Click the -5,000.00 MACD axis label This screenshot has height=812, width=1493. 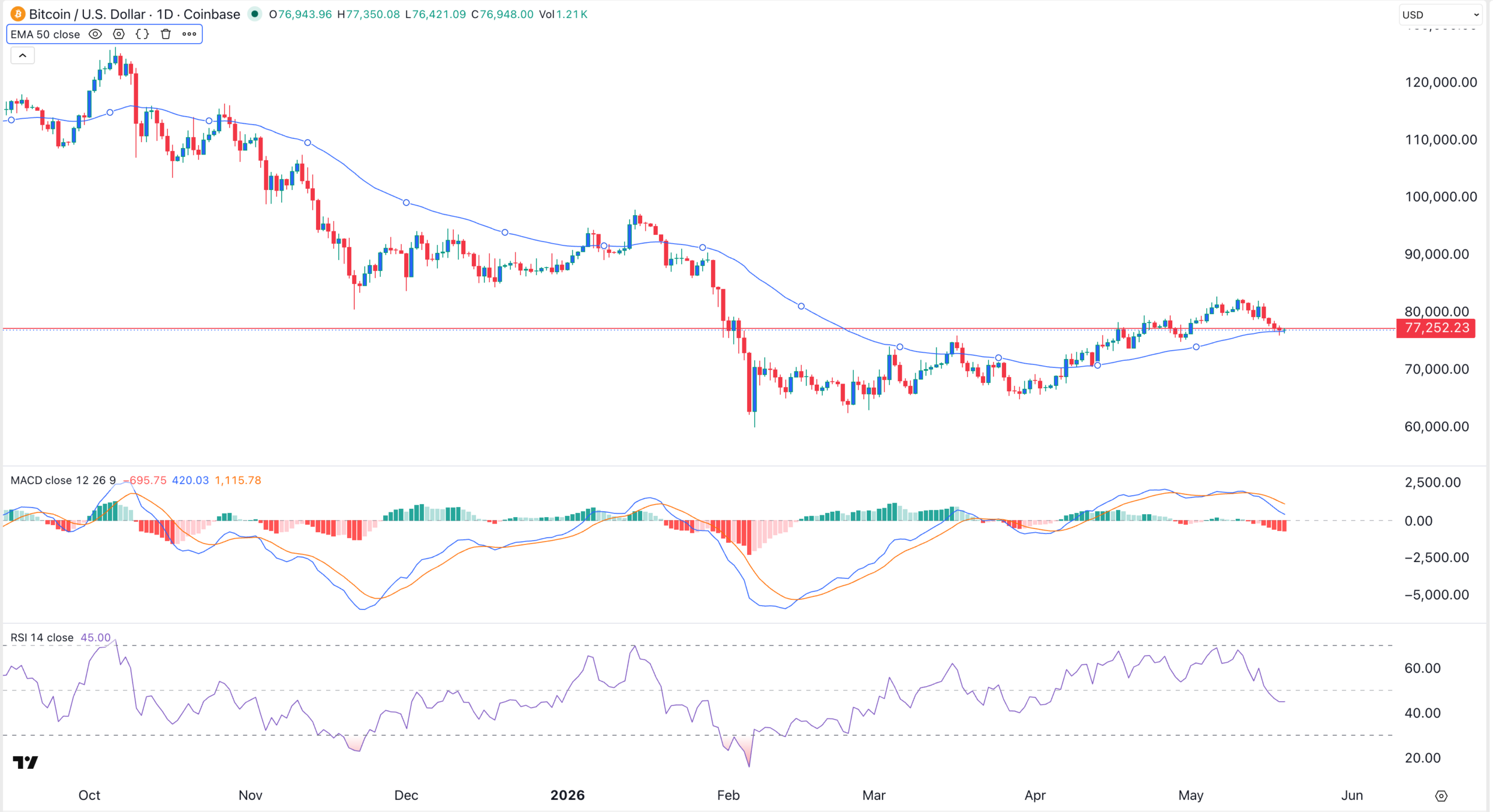click(x=1436, y=595)
